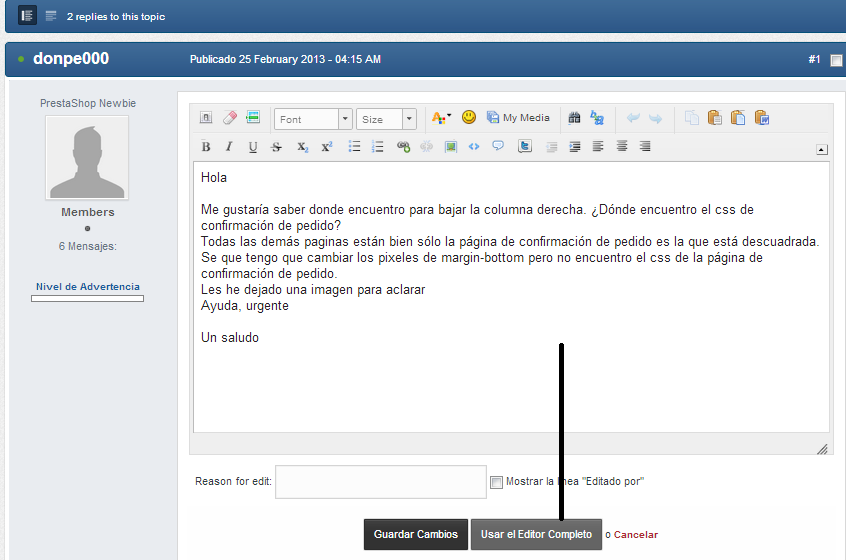Viewport: 846px width, 560px height.
Task: Click the Nivel de Advertencia progress bar
Action: [x=87, y=298]
